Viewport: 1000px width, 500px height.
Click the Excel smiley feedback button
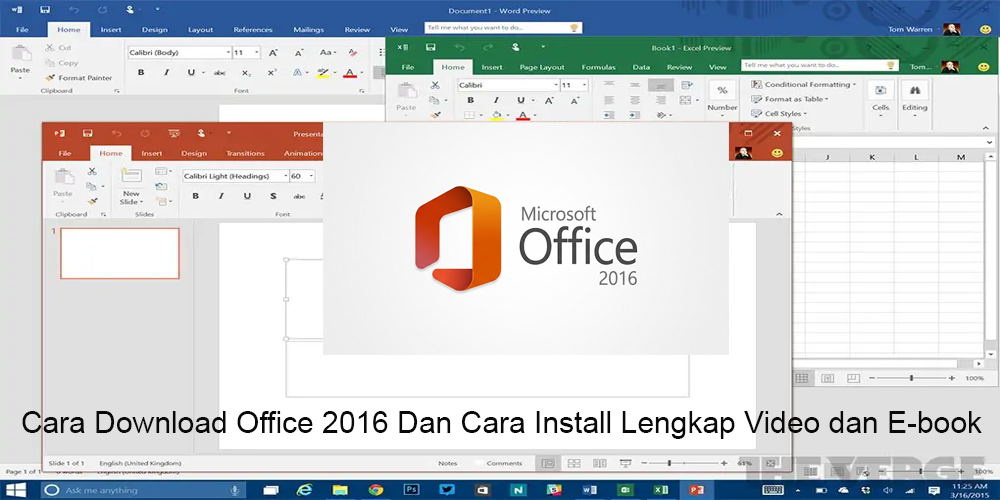pyautogui.click(x=983, y=66)
